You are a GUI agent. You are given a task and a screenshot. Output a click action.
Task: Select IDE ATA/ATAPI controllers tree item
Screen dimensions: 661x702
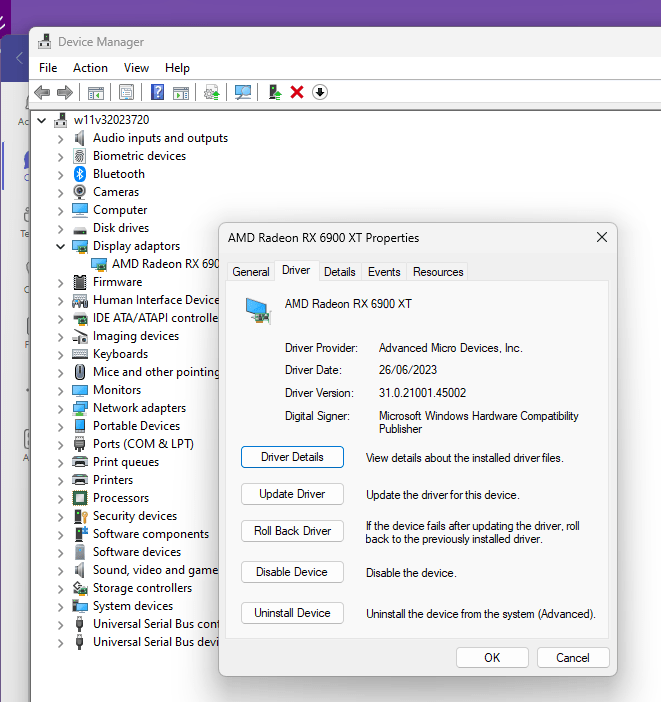155,318
